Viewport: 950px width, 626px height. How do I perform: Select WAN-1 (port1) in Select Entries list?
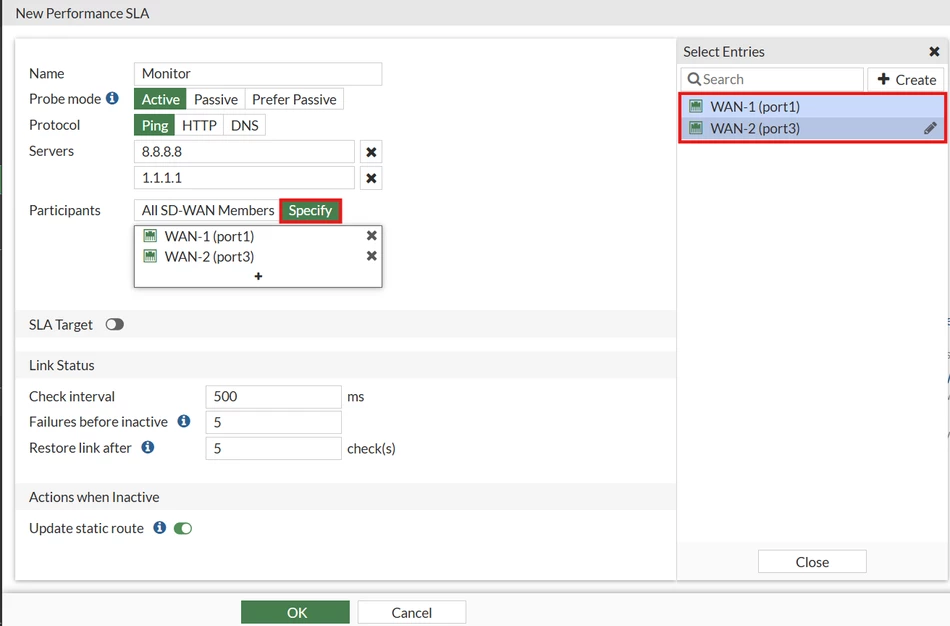(x=812, y=107)
